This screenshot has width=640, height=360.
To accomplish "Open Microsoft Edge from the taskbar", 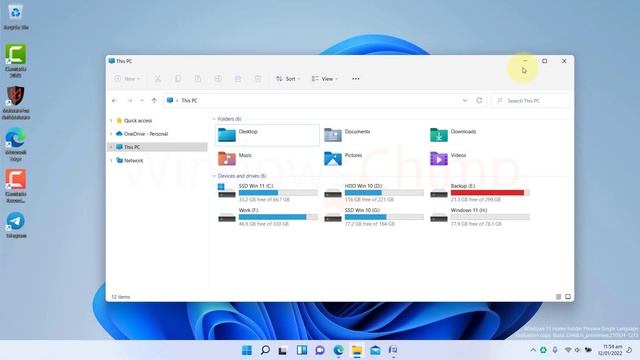I will pos(338,350).
